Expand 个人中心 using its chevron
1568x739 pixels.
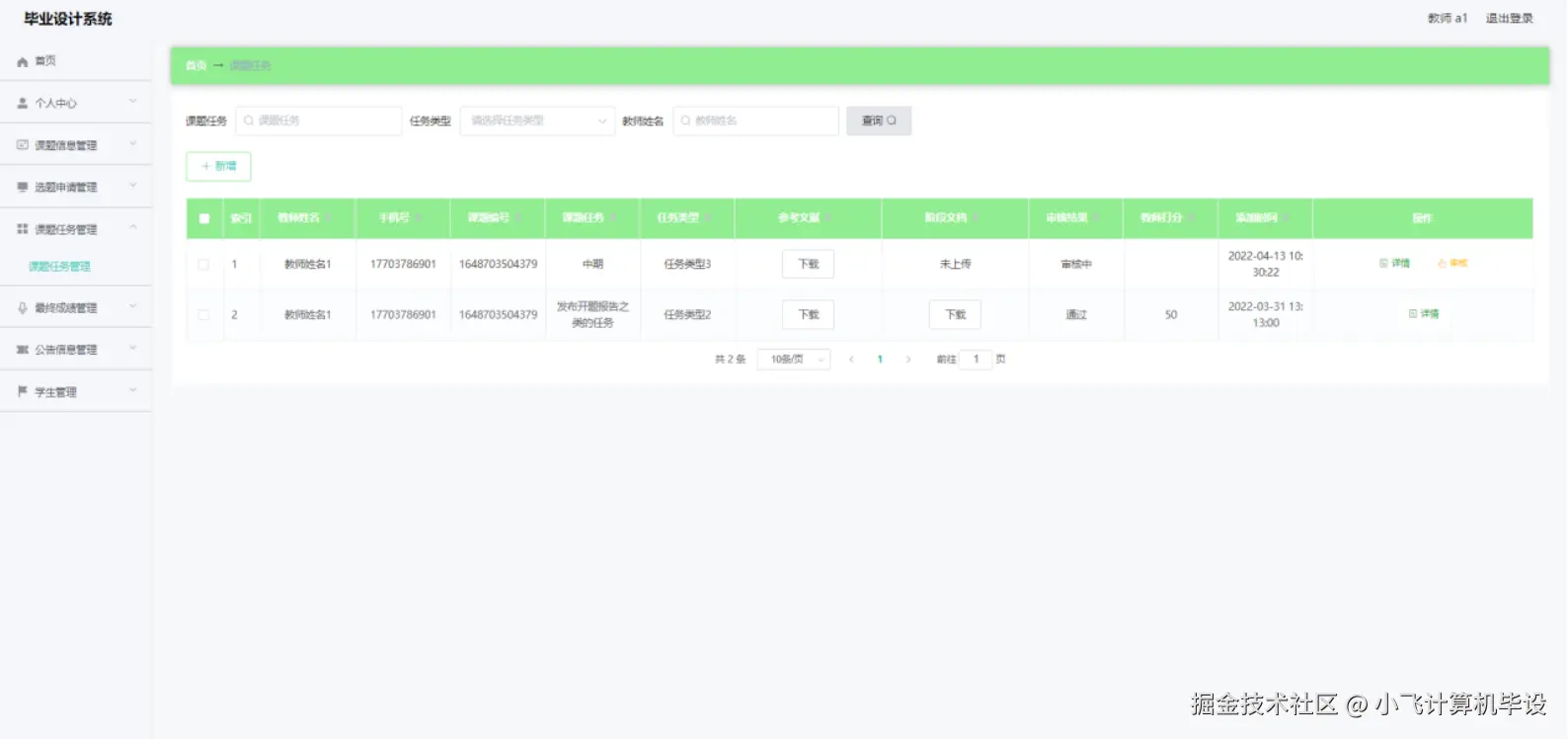133,102
